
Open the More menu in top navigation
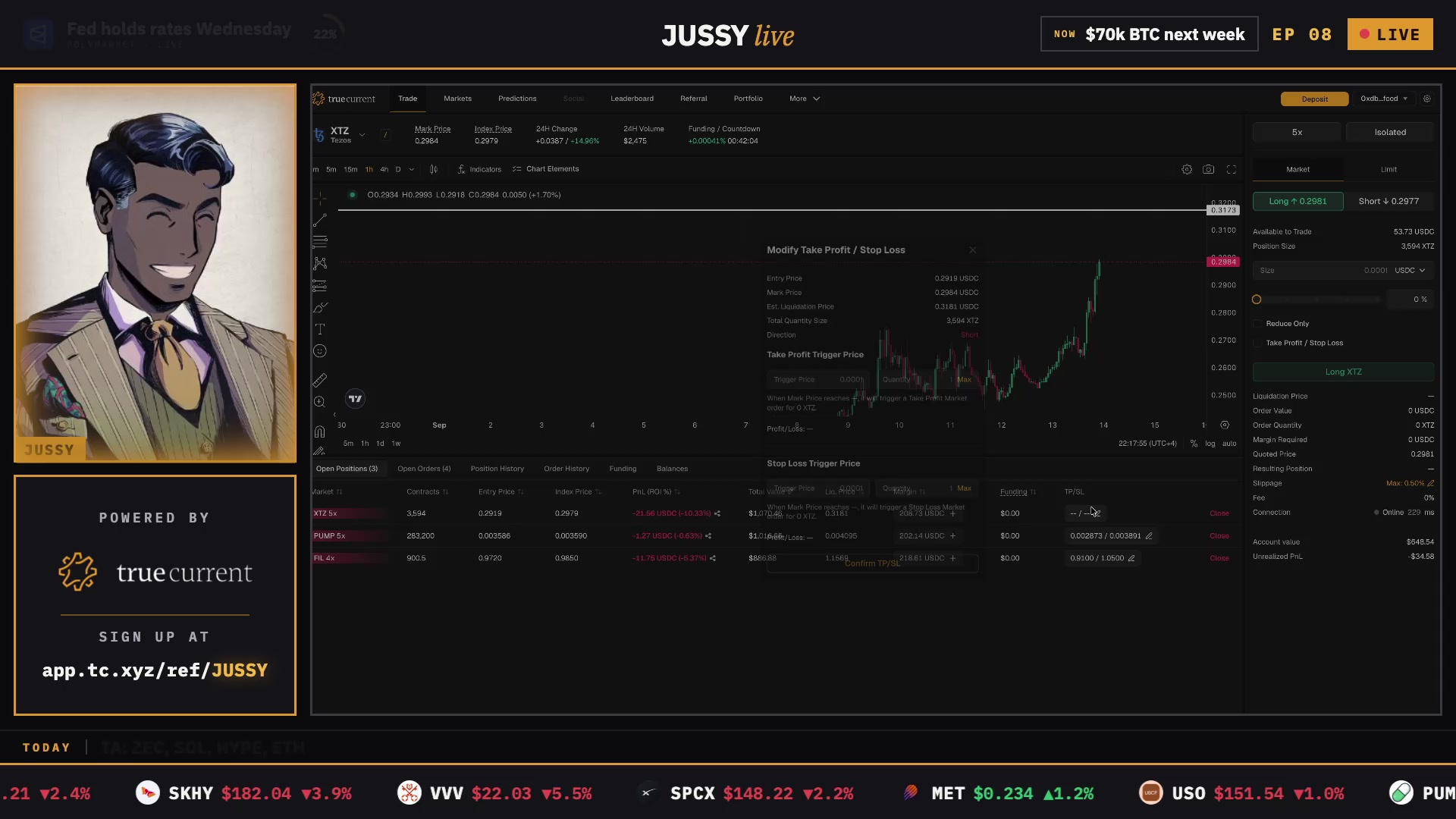tap(805, 99)
